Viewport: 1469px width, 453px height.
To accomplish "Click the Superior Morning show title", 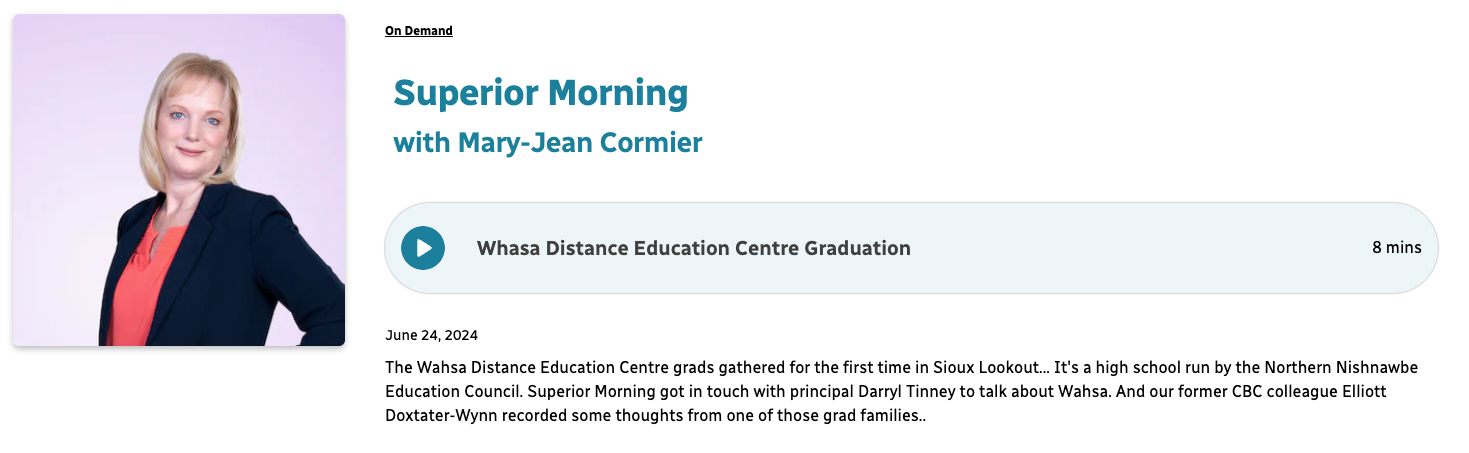I will click(x=540, y=93).
